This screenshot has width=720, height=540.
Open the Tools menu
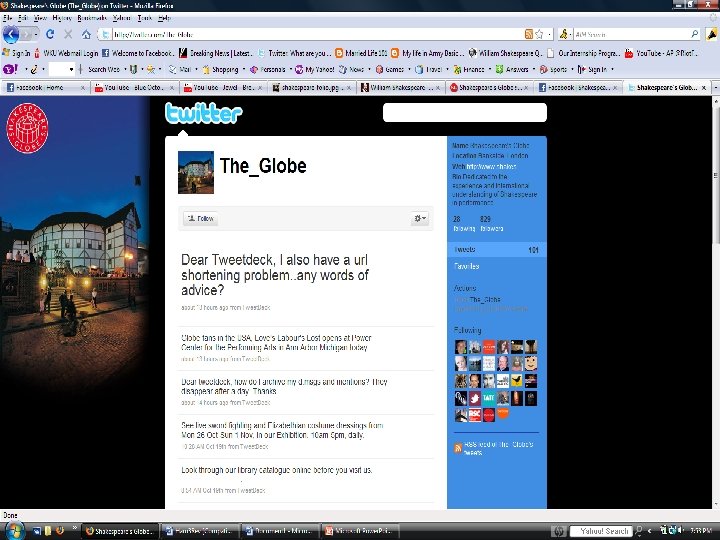145,18
